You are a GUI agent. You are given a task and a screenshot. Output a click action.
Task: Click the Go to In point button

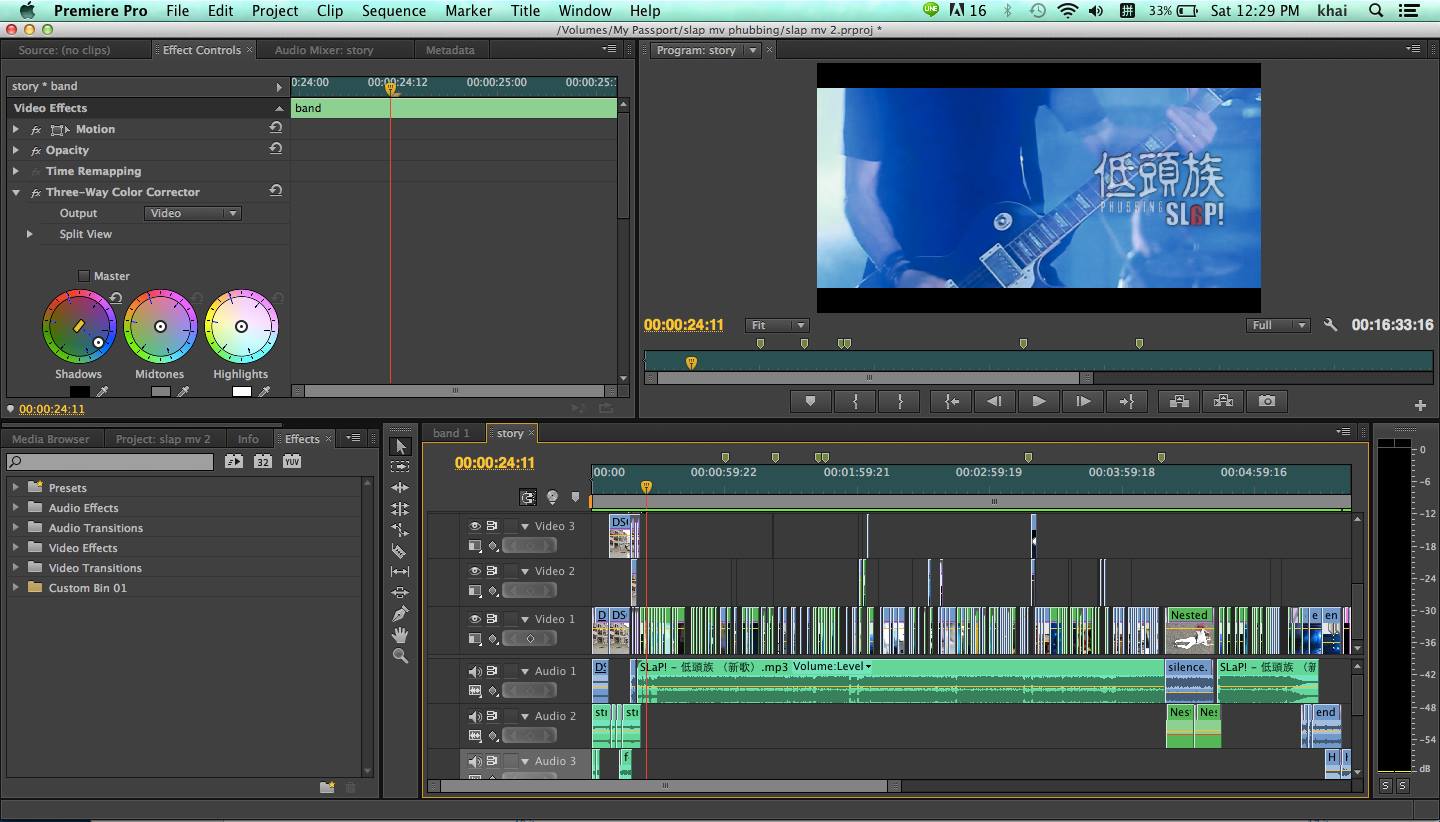(x=951, y=401)
